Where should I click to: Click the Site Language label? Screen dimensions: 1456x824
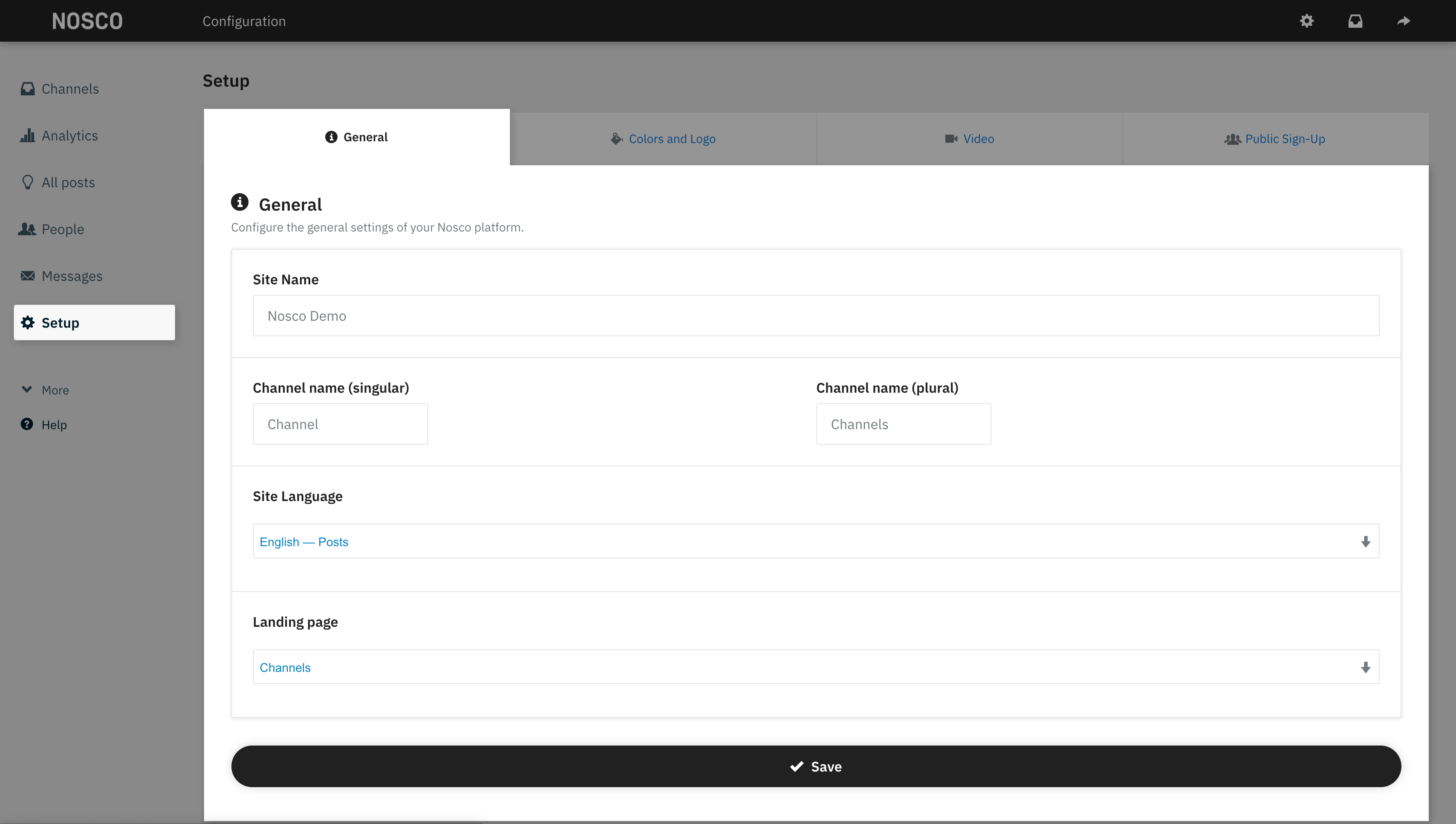(x=298, y=496)
